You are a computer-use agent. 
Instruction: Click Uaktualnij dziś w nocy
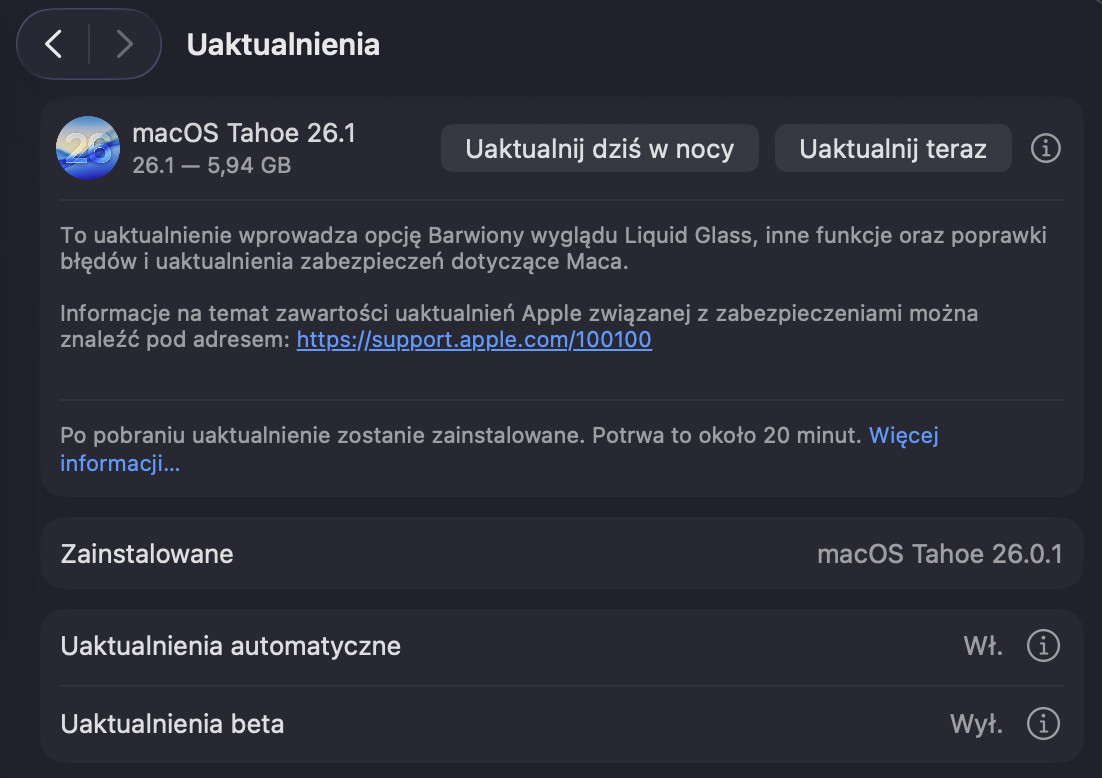coord(599,148)
